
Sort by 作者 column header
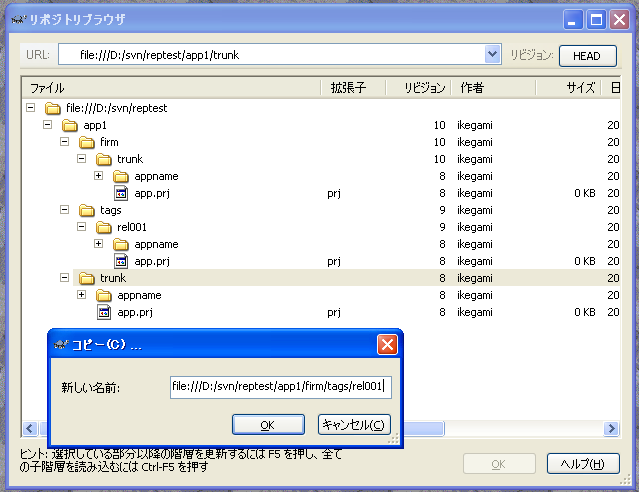[x=493, y=88]
